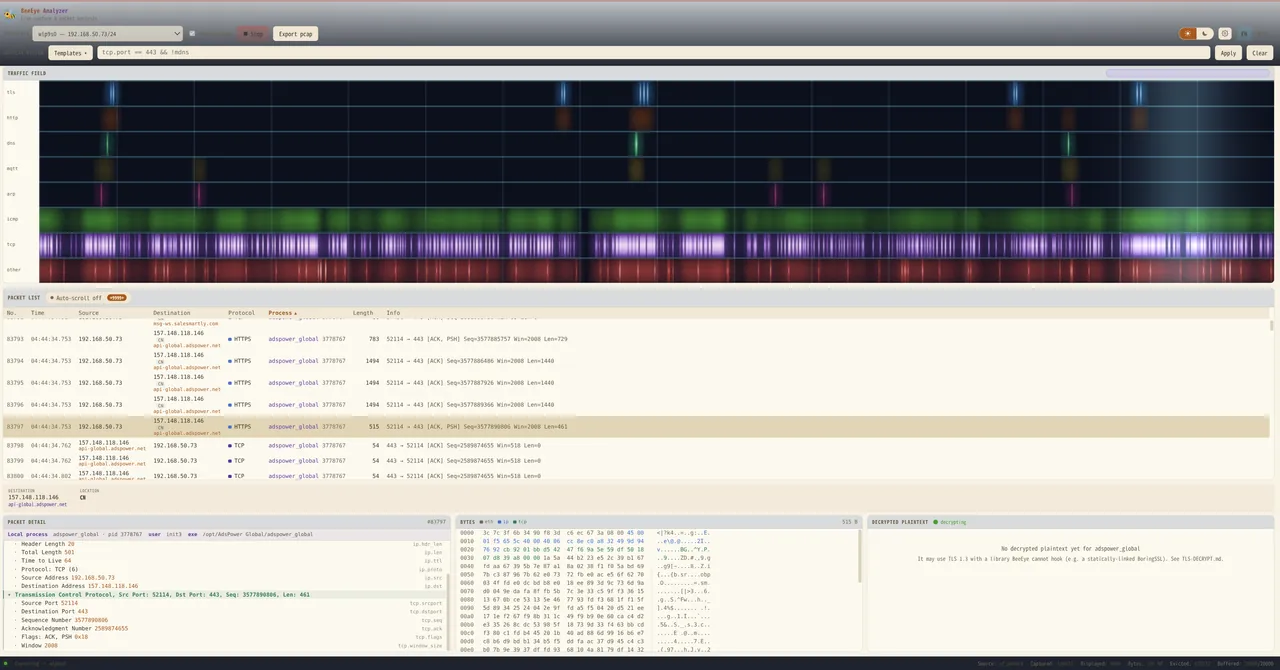The width and height of the screenshot is (1280, 670).
Task: Click Export pcap button
Action: (295, 34)
